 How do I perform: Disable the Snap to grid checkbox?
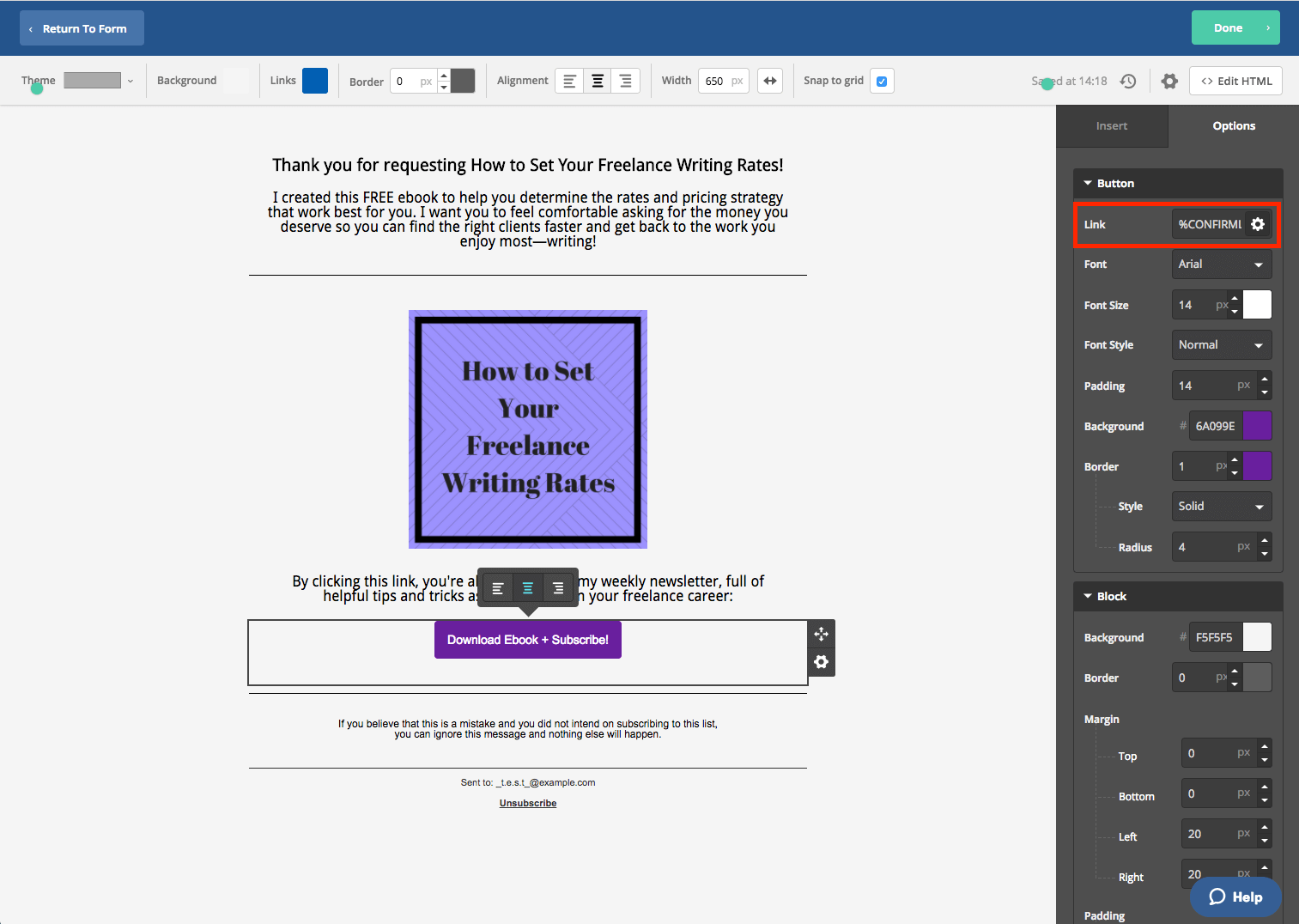click(882, 81)
